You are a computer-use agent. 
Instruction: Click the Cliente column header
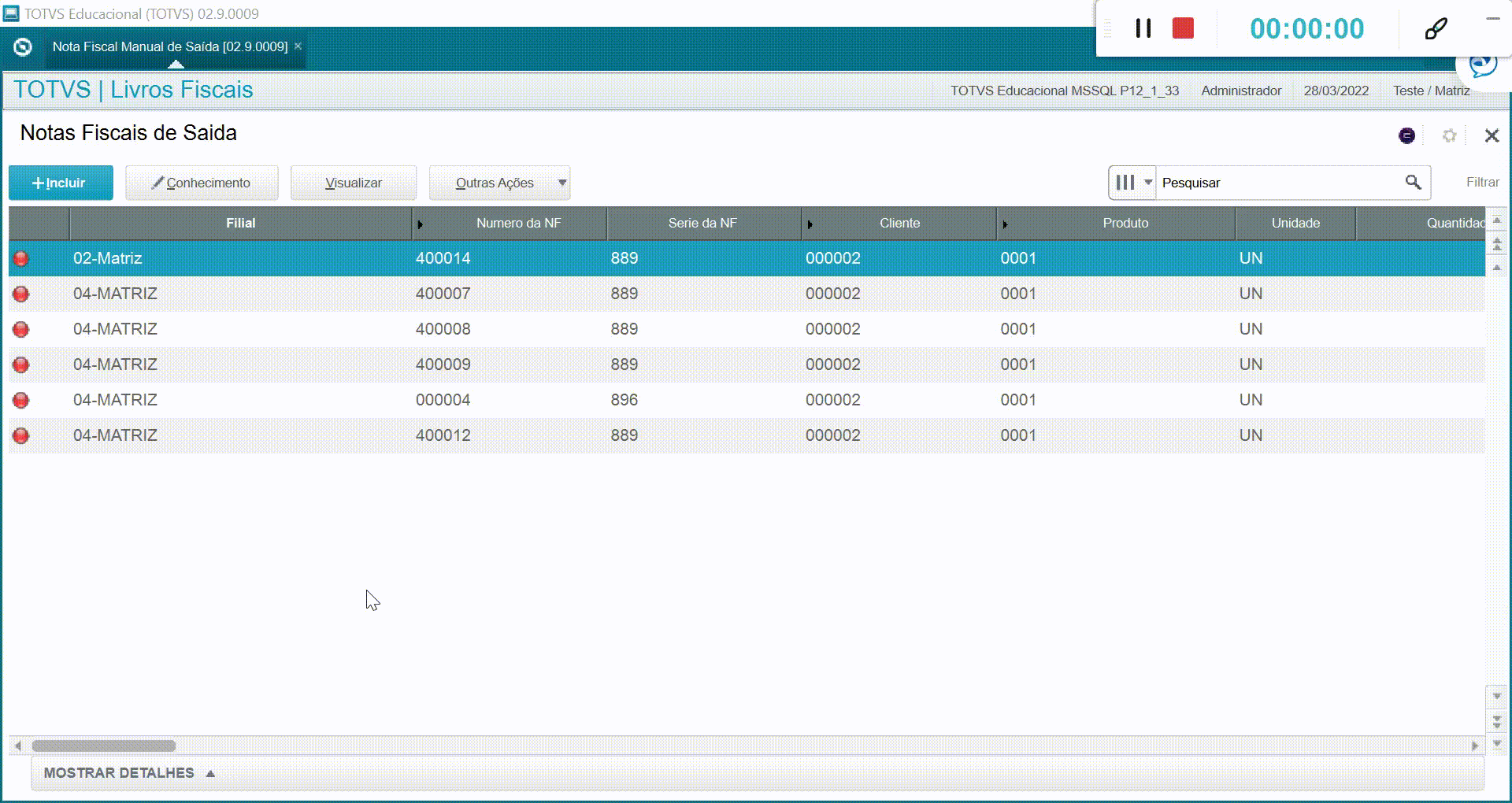[x=899, y=223]
